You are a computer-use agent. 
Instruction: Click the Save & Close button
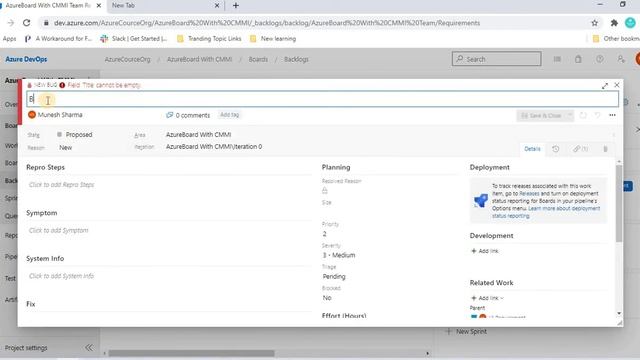tap(541, 116)
